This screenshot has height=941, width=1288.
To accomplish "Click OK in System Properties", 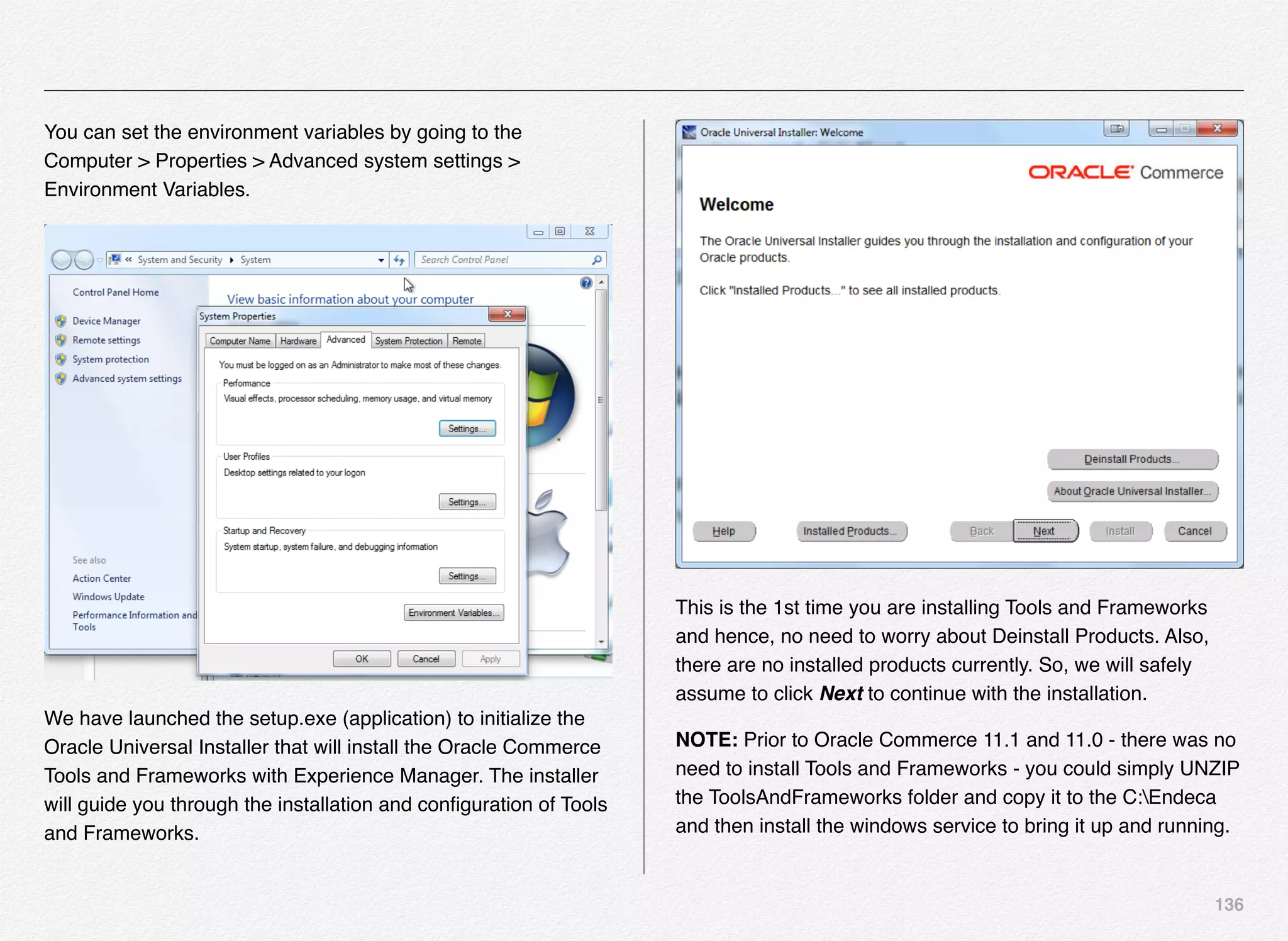I will (362, 659).
